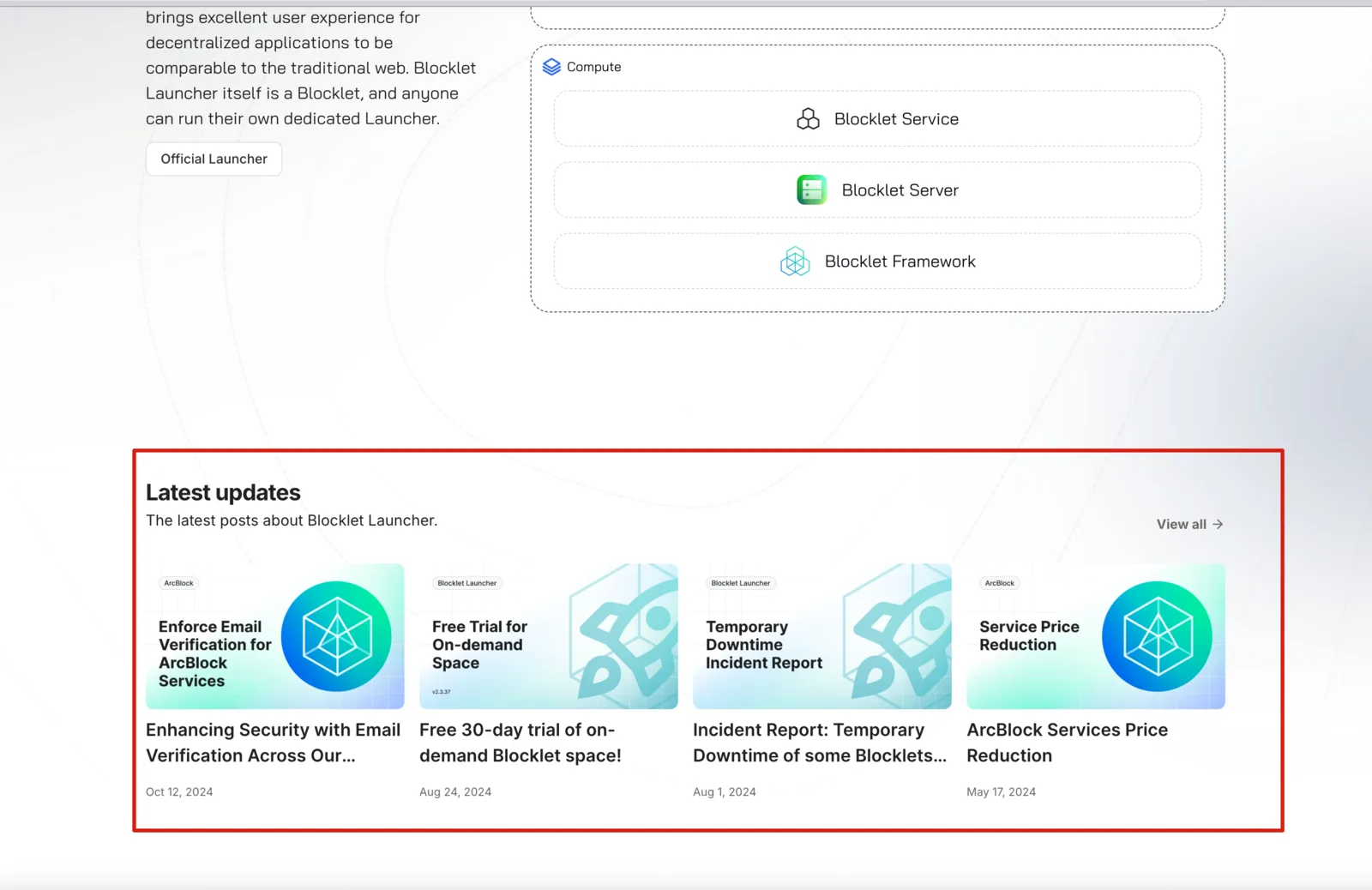This screenshot has width=1372, height=890.
Task: Select the Blocklet Server card
Action: click(x=877, y=190)
